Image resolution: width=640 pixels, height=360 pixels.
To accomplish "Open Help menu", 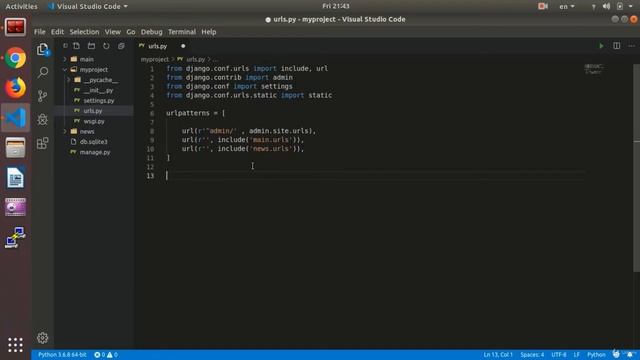I will (x=209, y=32).
